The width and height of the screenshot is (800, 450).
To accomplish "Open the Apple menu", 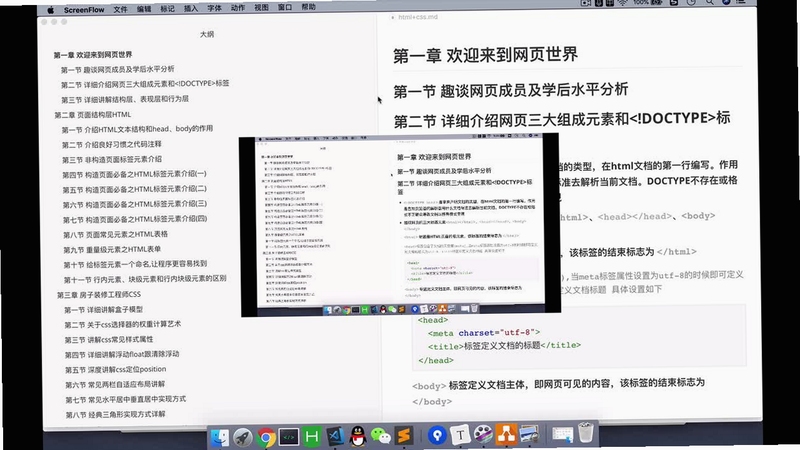I will coord(51,10).
